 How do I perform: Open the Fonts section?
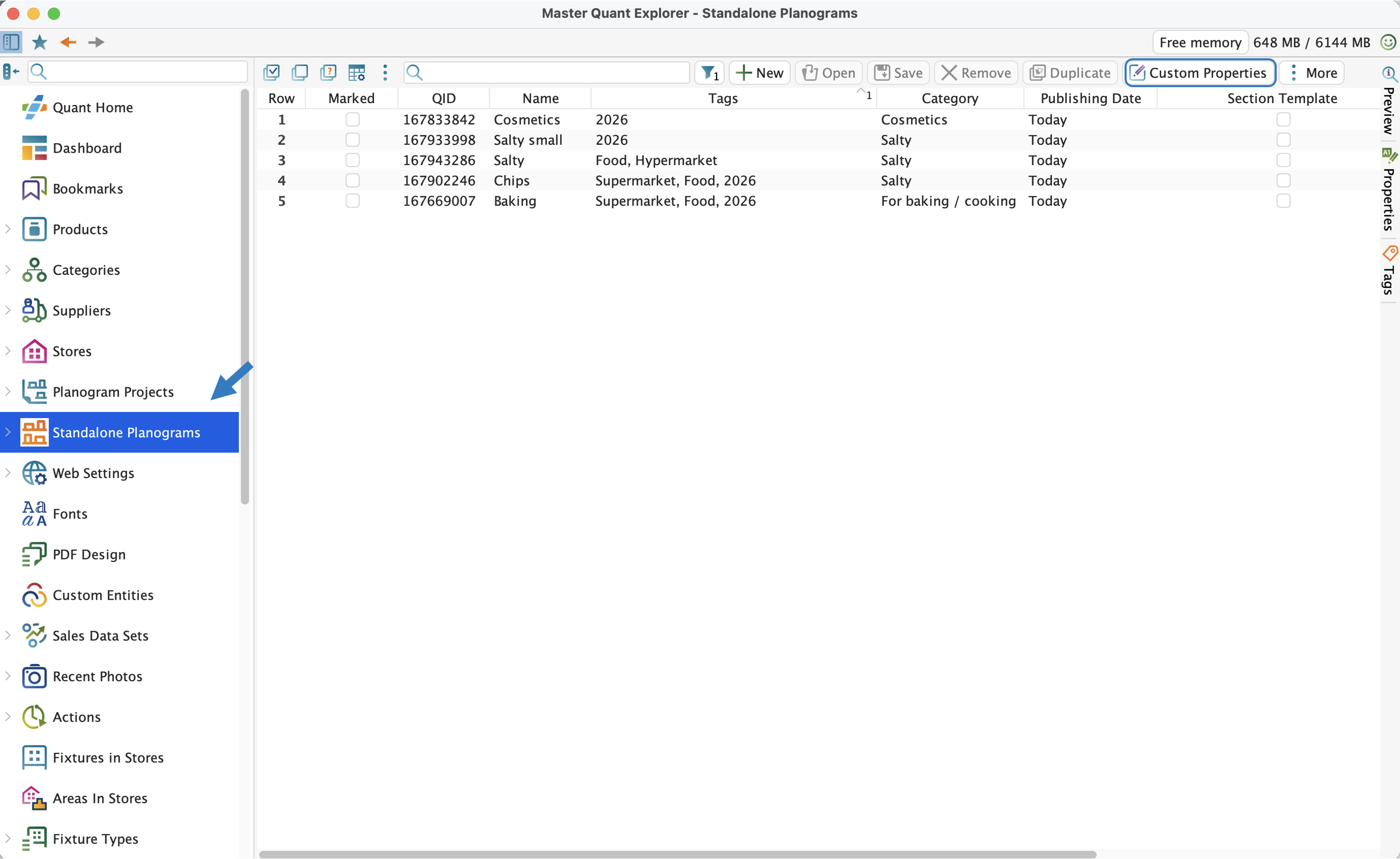70,514
